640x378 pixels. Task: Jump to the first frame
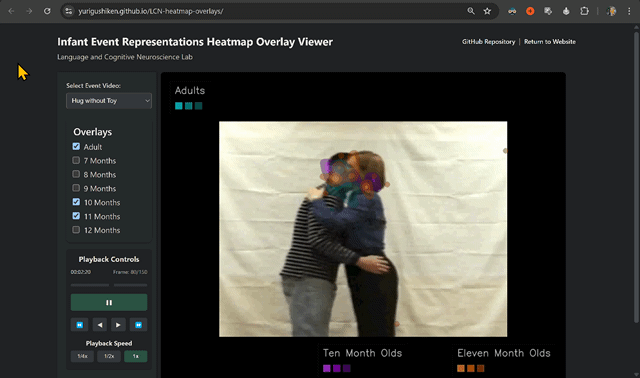click(80, 325)
